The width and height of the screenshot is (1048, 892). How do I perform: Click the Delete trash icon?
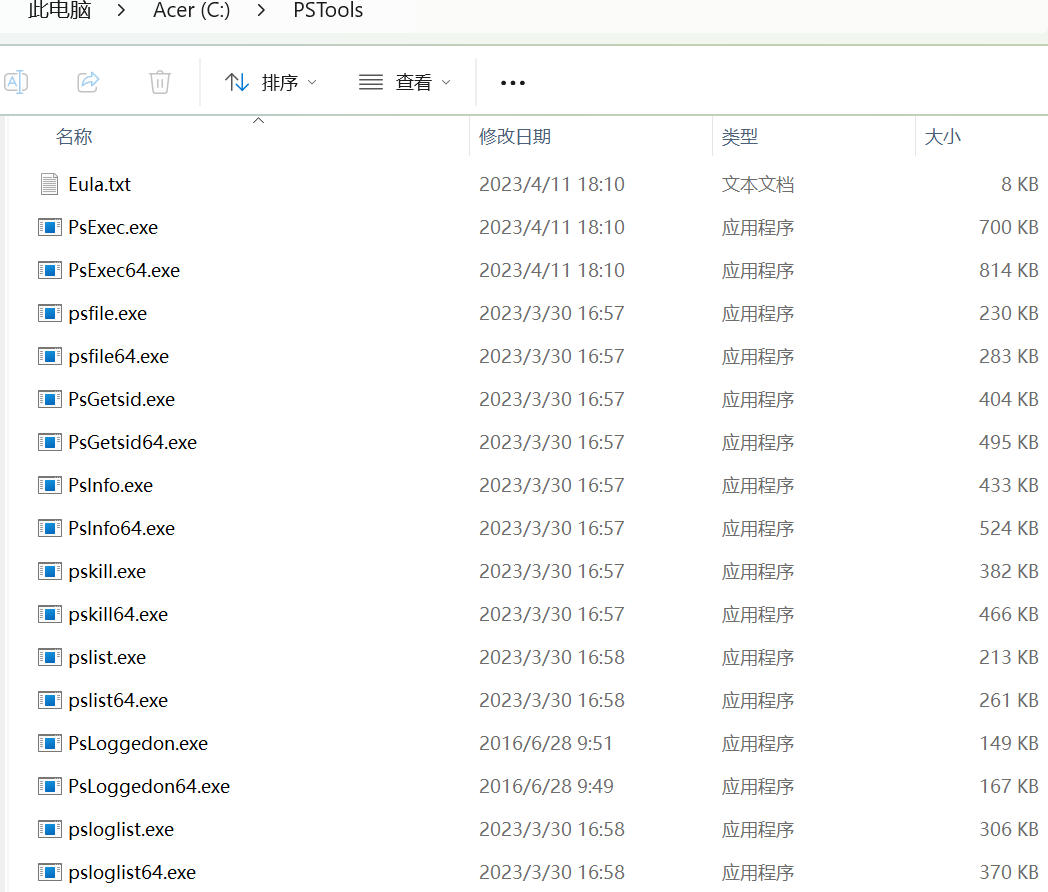160,82
